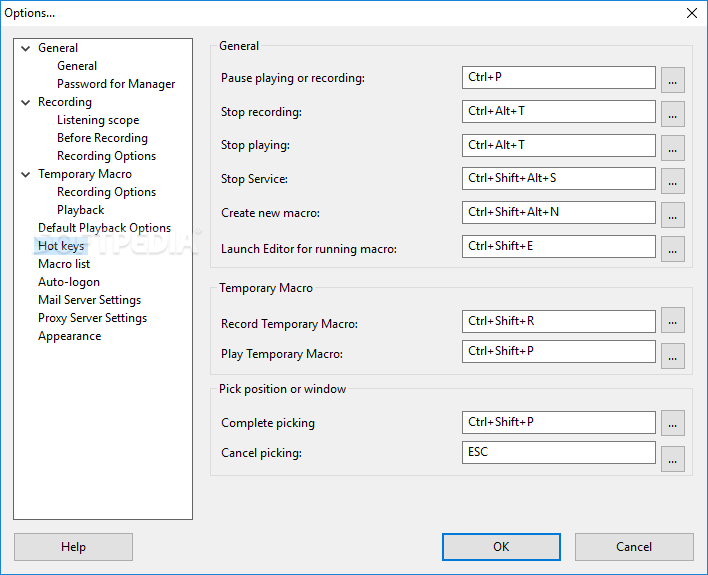
Task: Open browse button for Launch Editor hotkey
Action: [x=673, y=249]
